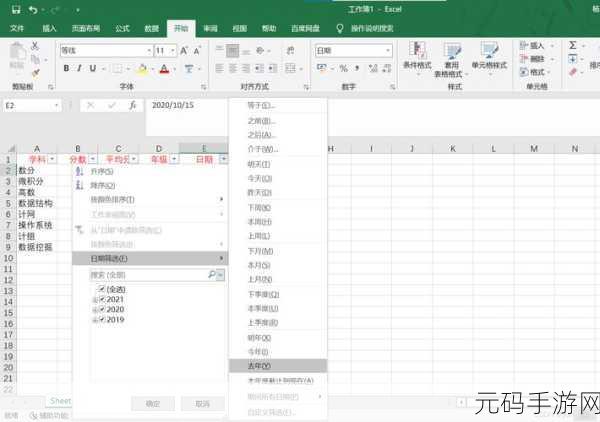Switch to the 页面布局 (Page Layout) tab
Viewport: 600px width, 422px height.
(86, 28)
